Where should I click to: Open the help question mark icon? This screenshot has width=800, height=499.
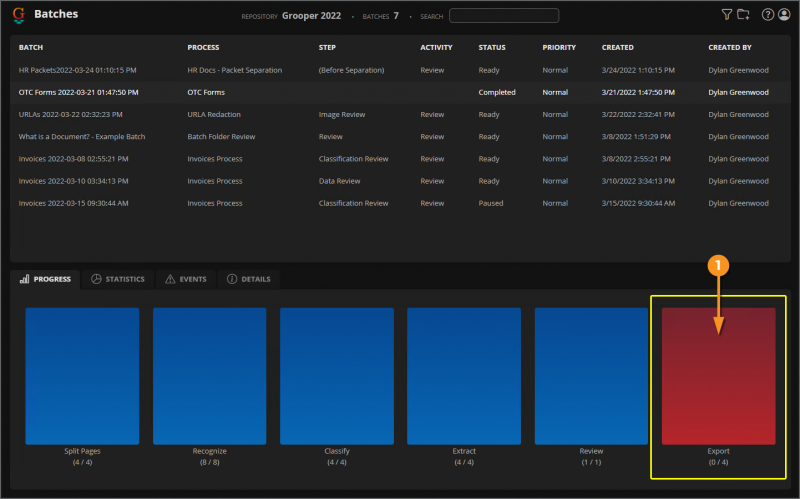point(768,15)
